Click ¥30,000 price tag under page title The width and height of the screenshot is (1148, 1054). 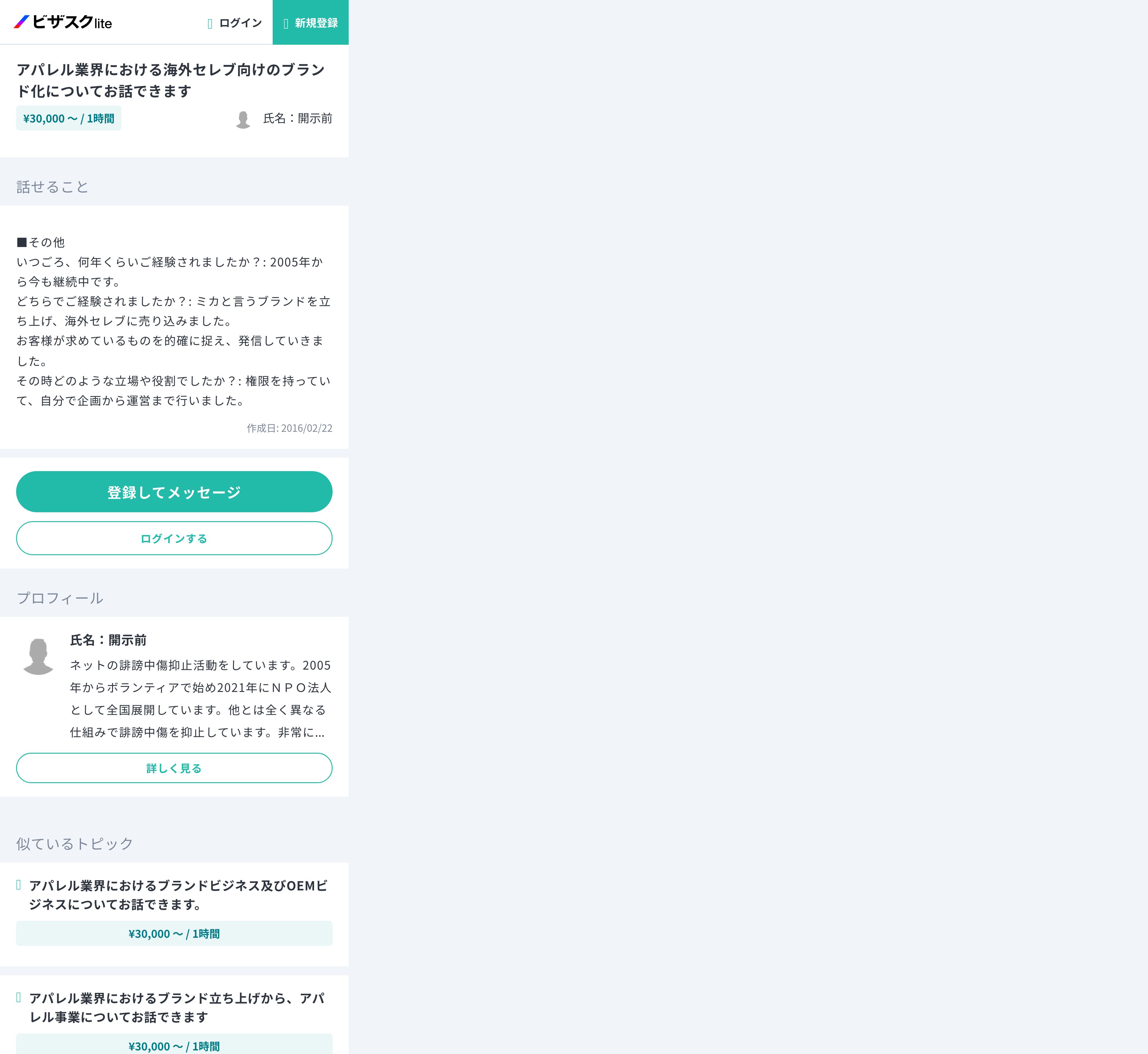tap(69, 119)
